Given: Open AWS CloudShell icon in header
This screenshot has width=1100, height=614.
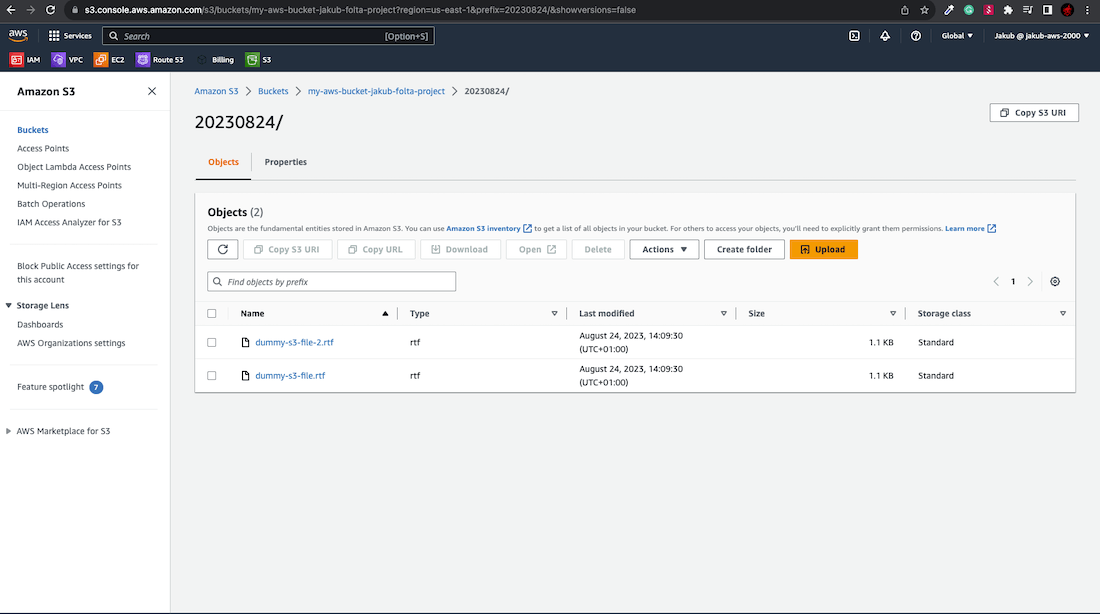Looking at the screenshot, I should click(854, 36).
